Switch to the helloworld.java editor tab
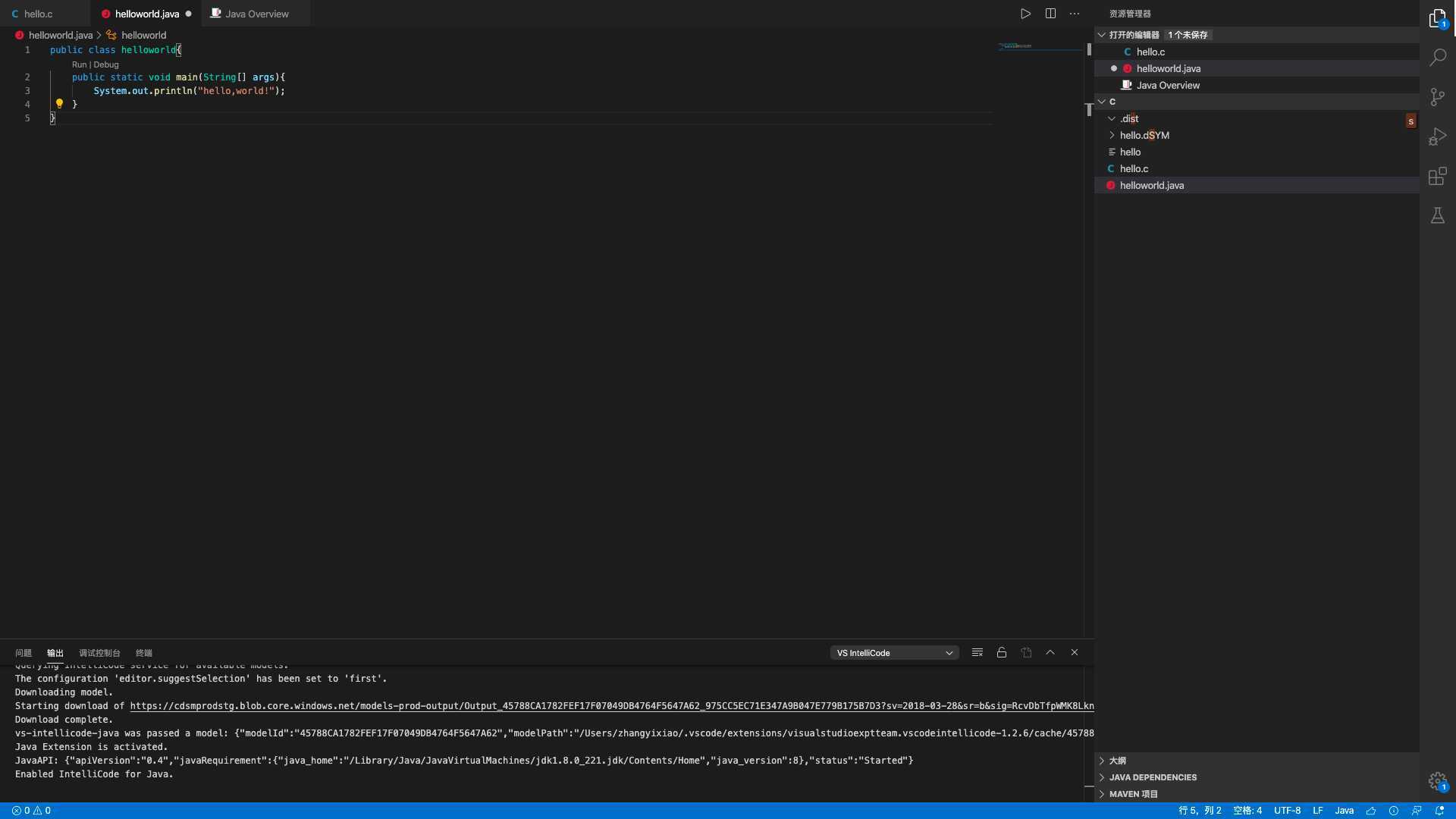 [146, 14]
